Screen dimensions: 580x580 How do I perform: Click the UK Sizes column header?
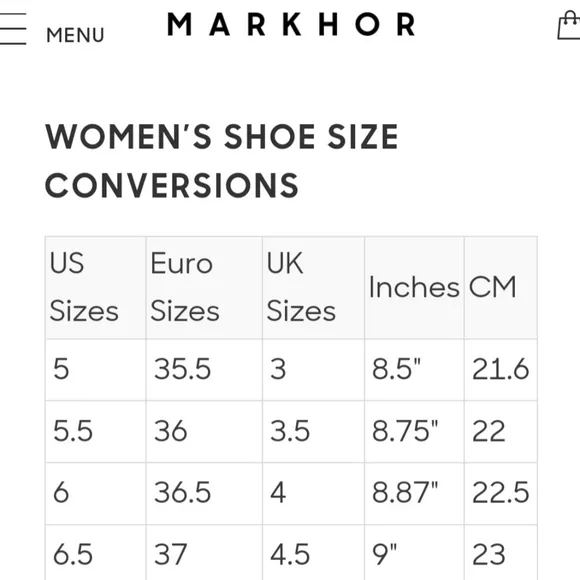point(314,287)
